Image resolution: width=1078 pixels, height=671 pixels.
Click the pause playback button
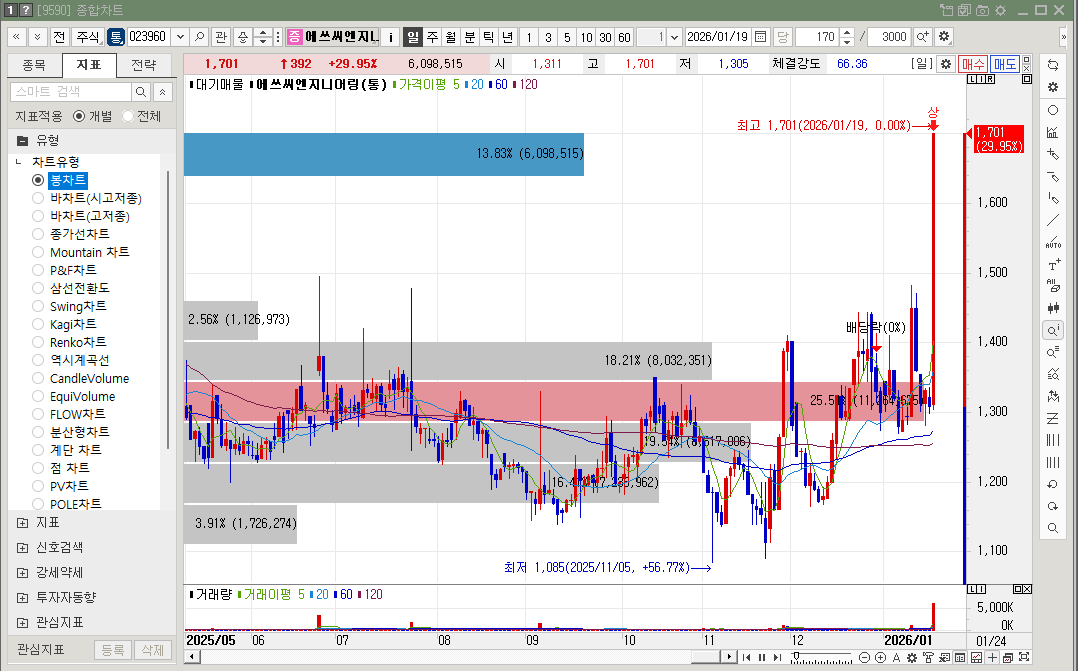(762, 657)
